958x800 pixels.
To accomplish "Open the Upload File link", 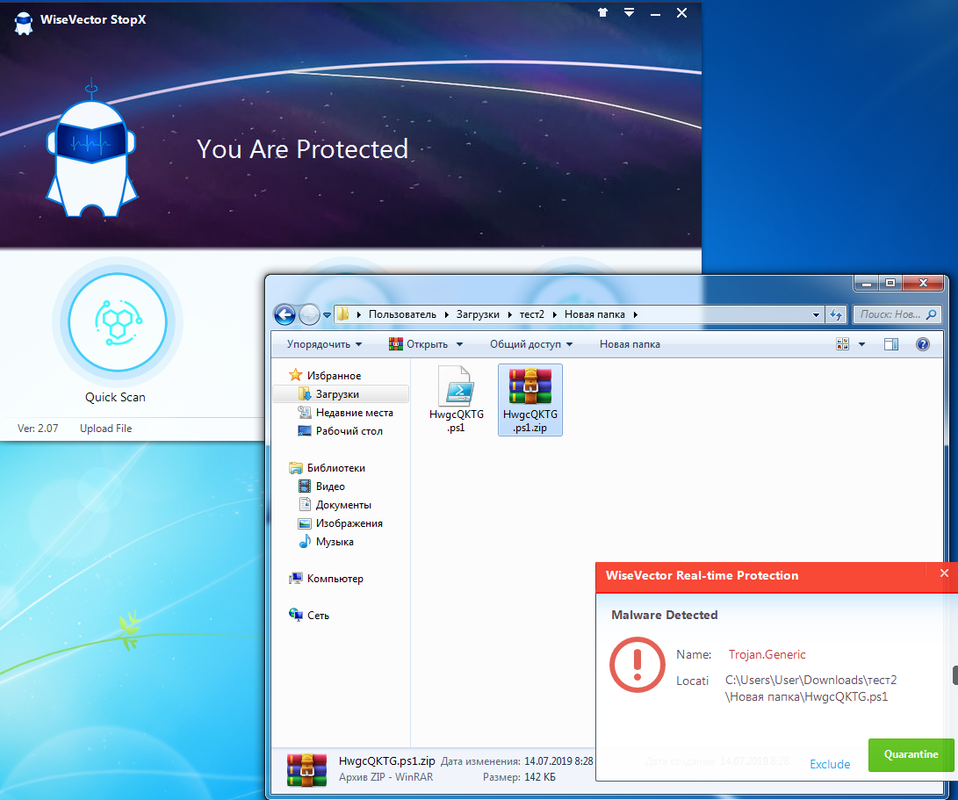I will point(106,428).
